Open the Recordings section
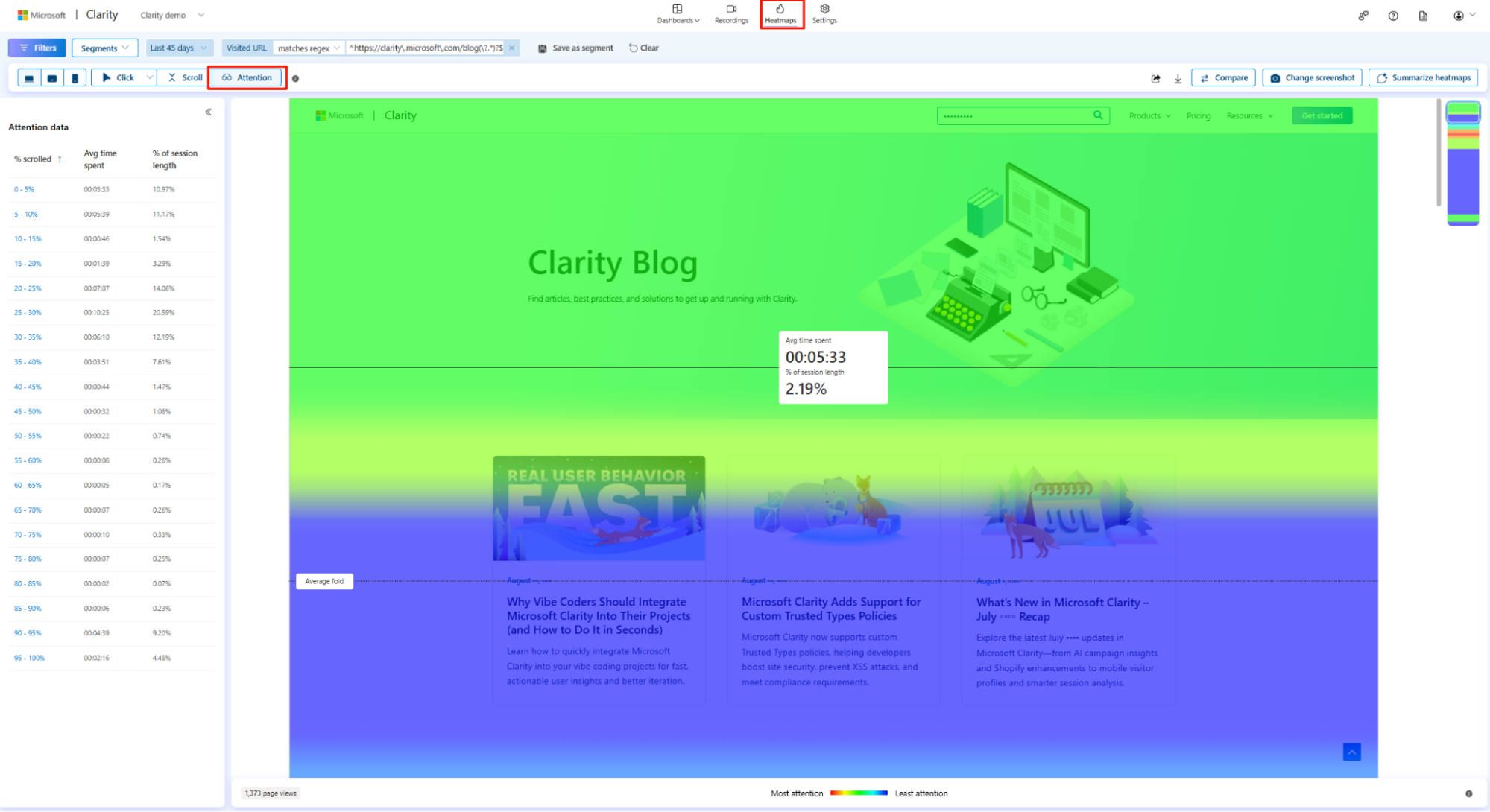This screenshot has width=1490, height=812. pos(730,14)
